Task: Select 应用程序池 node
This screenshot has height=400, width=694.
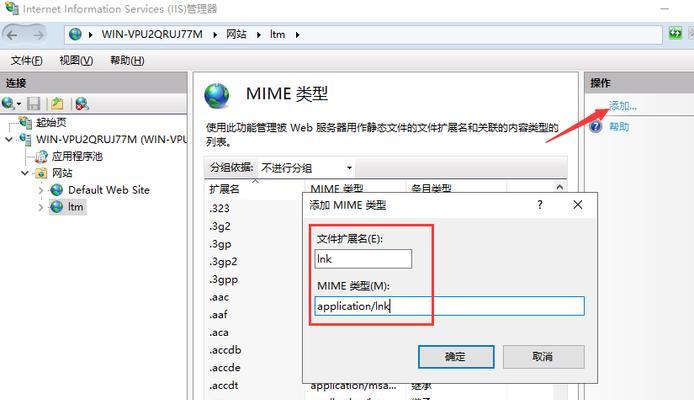Action: tap(77, 156)
